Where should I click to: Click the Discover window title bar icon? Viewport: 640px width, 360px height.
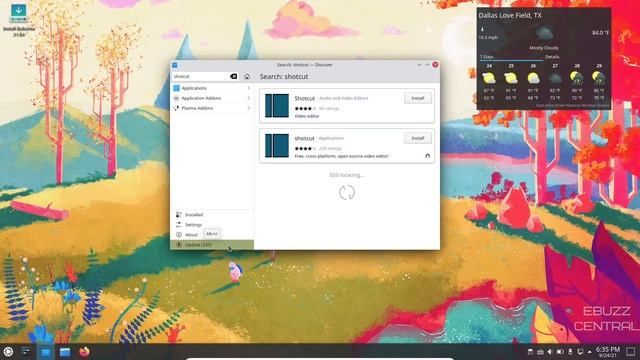pos(175,65)
